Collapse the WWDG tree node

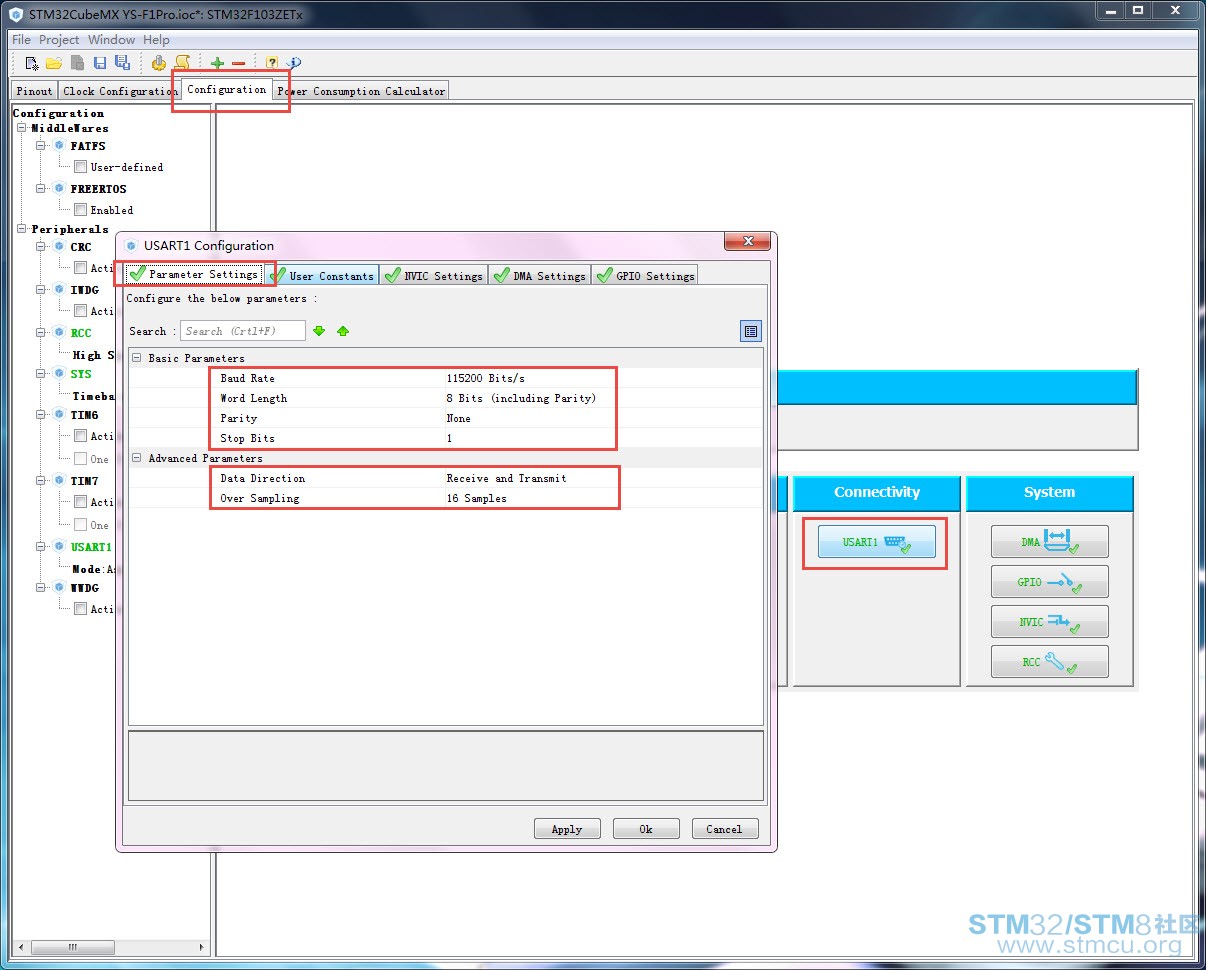click(42, 588)
